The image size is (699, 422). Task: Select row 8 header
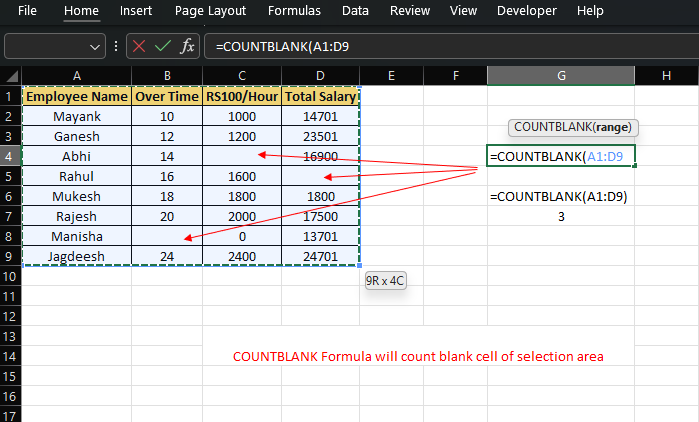pos(10,236)
